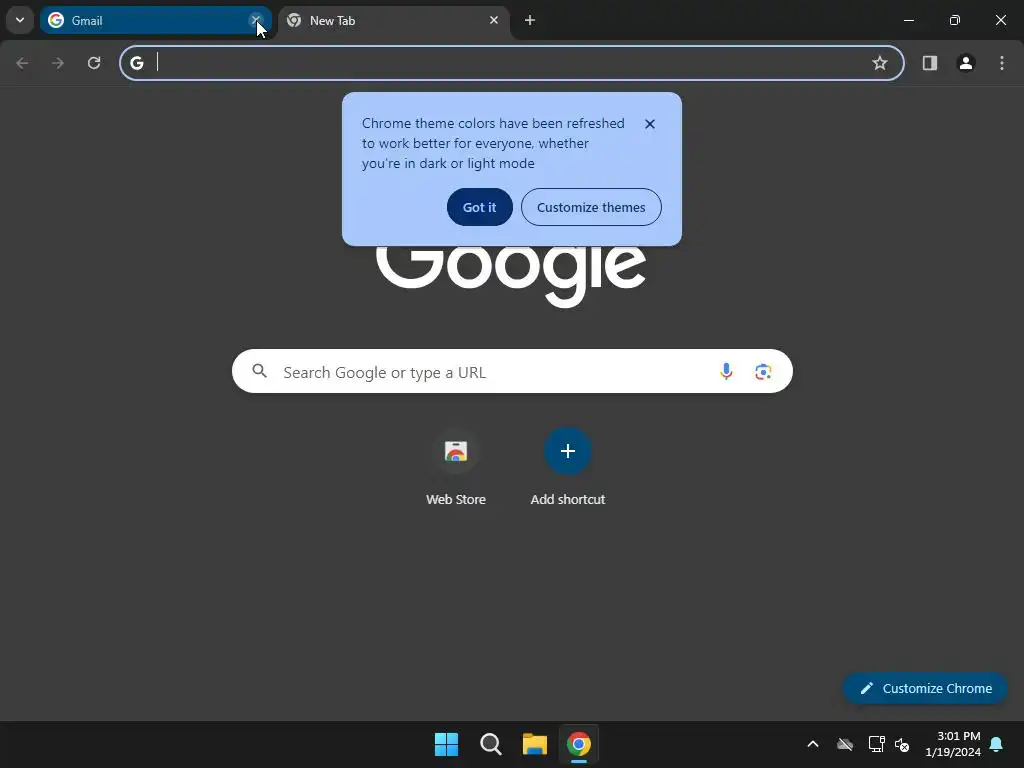Close the New Tab tab
This screenshot has height=768, width=1024.
click(494, 20)
